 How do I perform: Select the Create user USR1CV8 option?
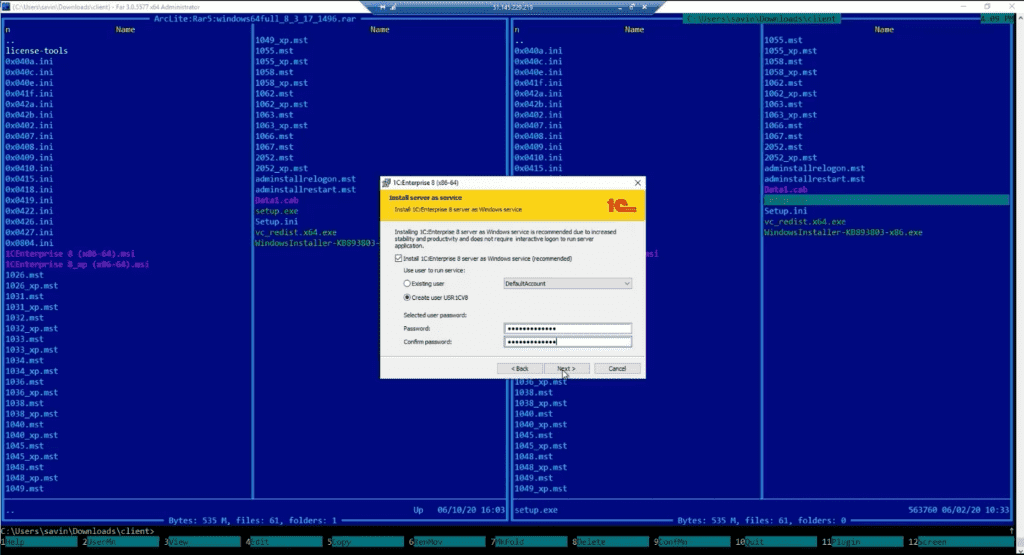click(x=407, y=297)
